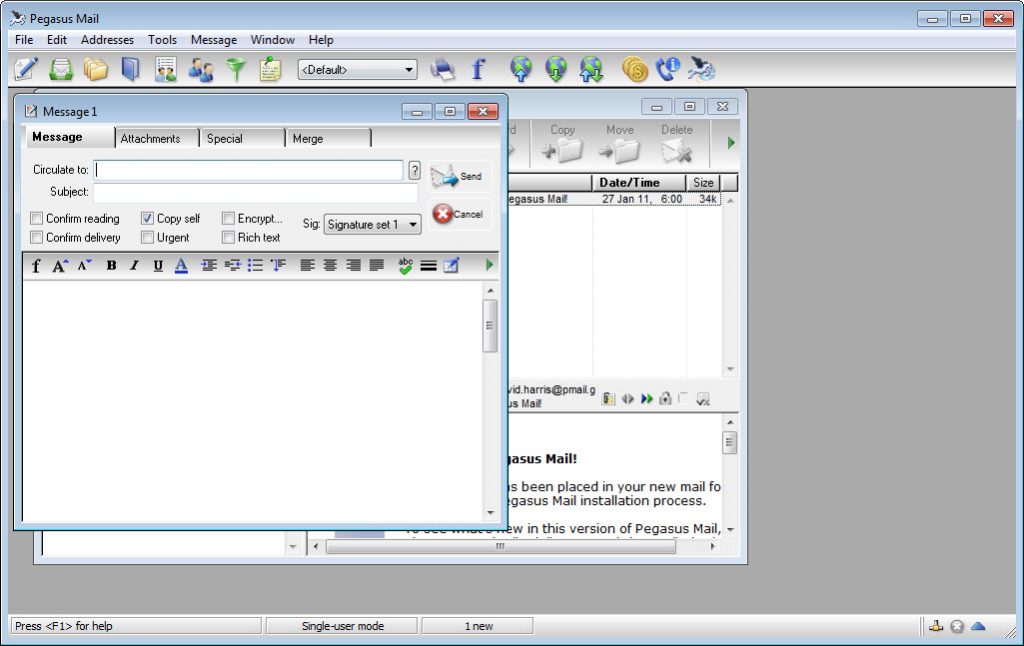
Task: Enable Confirm reading checkbox
Action: pyautogui.click(x=37, y=218)
